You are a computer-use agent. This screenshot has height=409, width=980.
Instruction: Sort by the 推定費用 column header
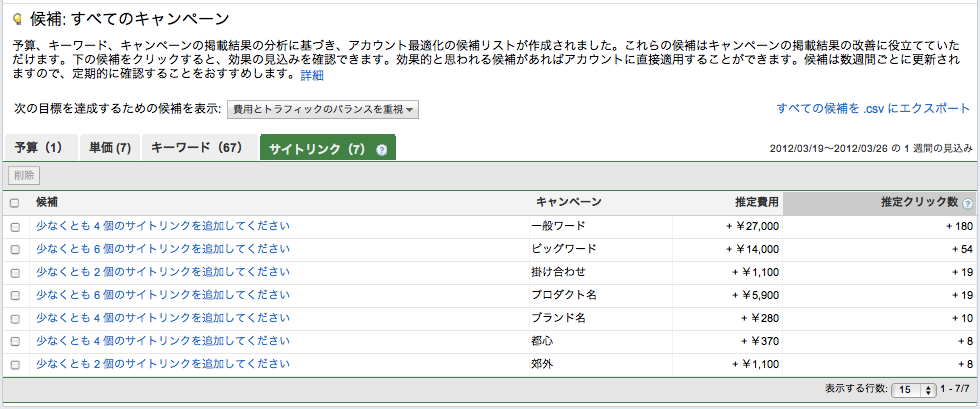[x=756, y=203]
